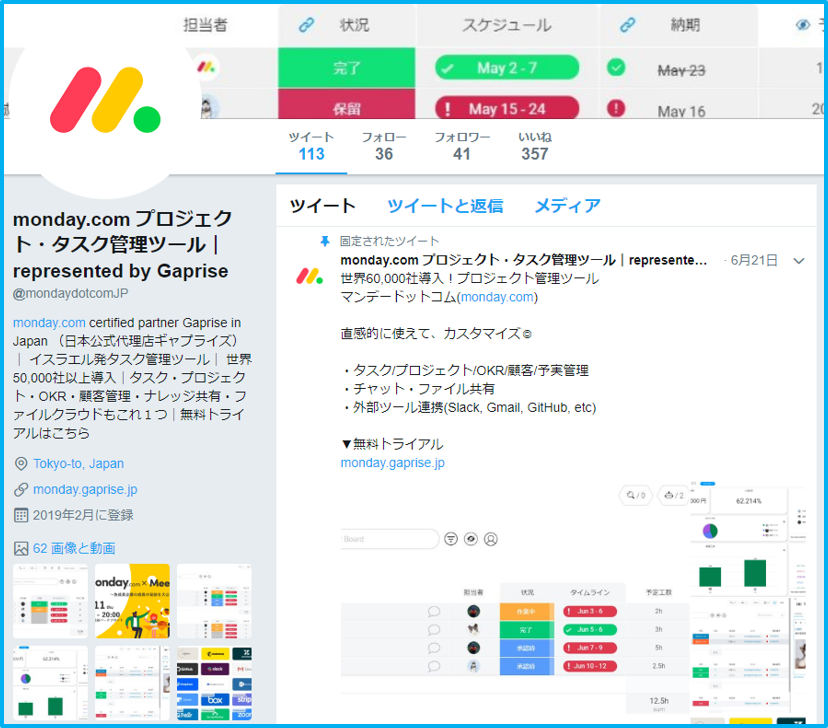This screenshot has height=728, width=828.
Task: Toggle the eye icon in the header banner
Action: point(801,25)
